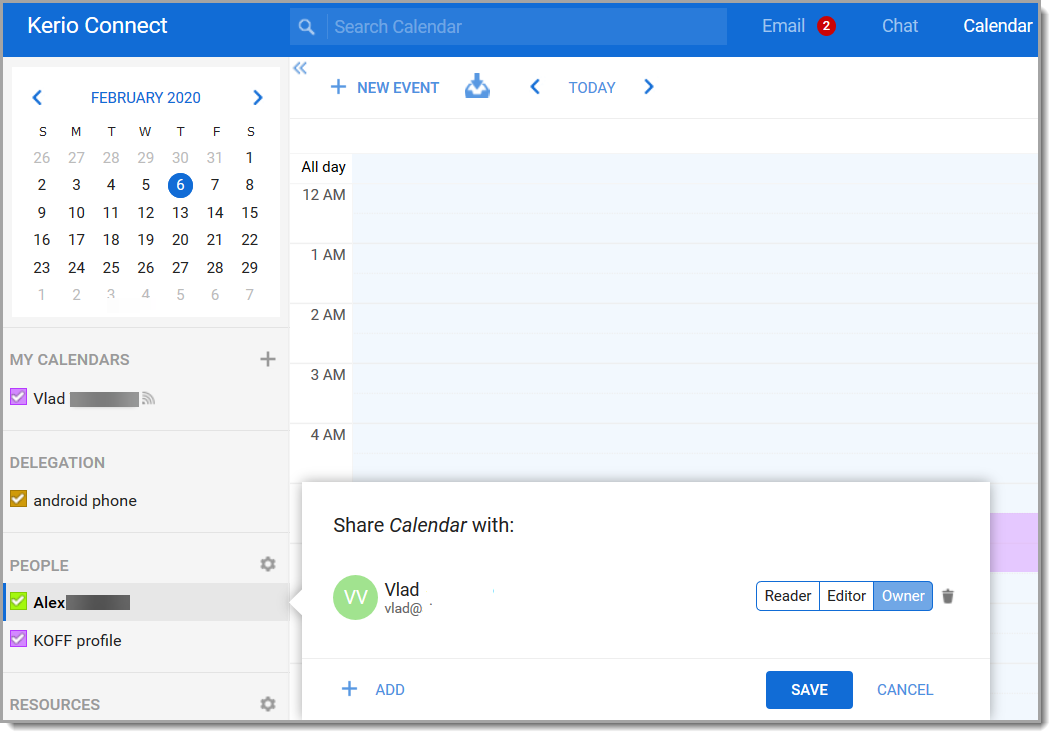Collapse the sidebar with double chevron

click(300, 68)
